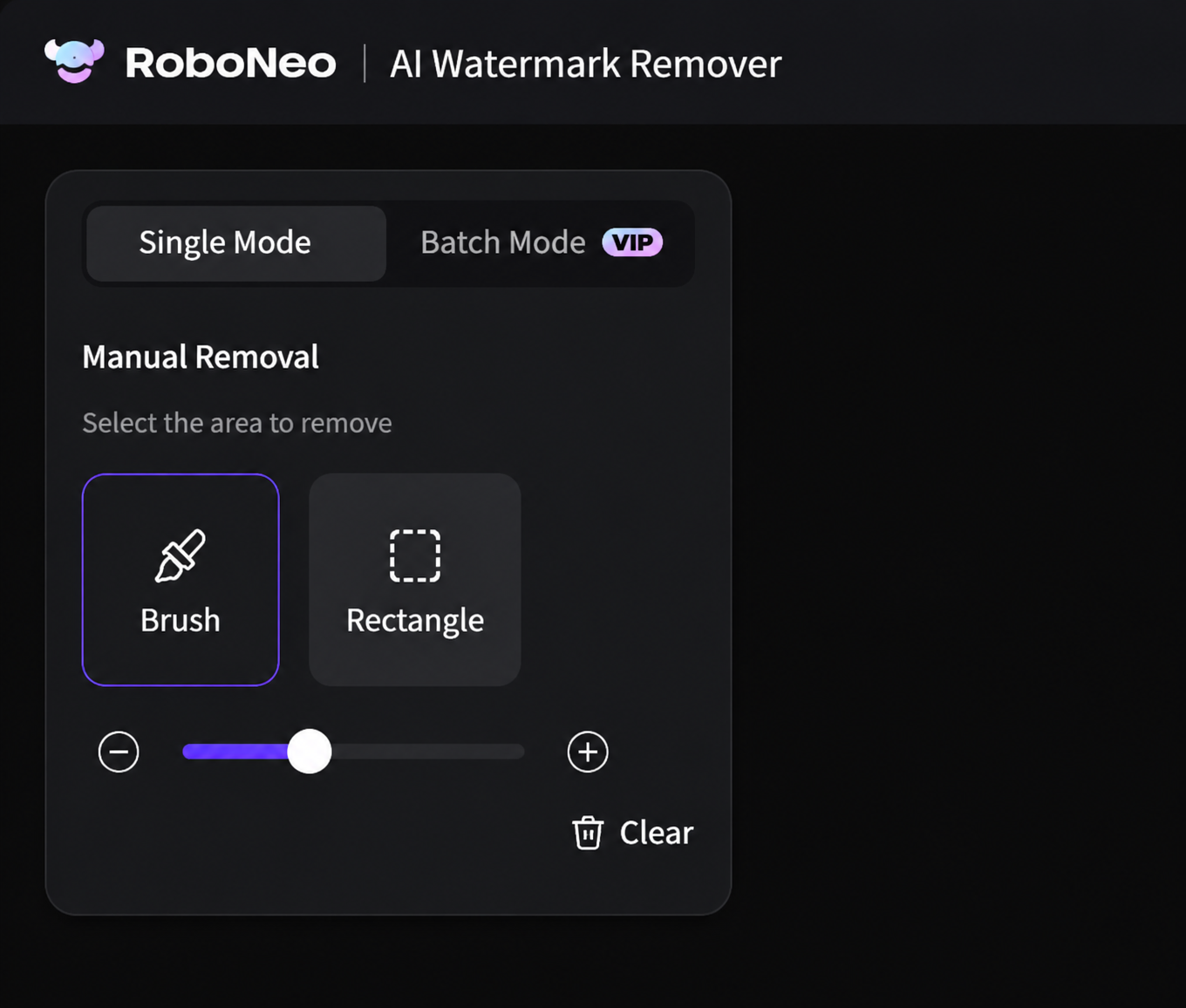Select the Rectangle selection tool
This screenshot has width=1186, height=1008.
pos(415,580)
